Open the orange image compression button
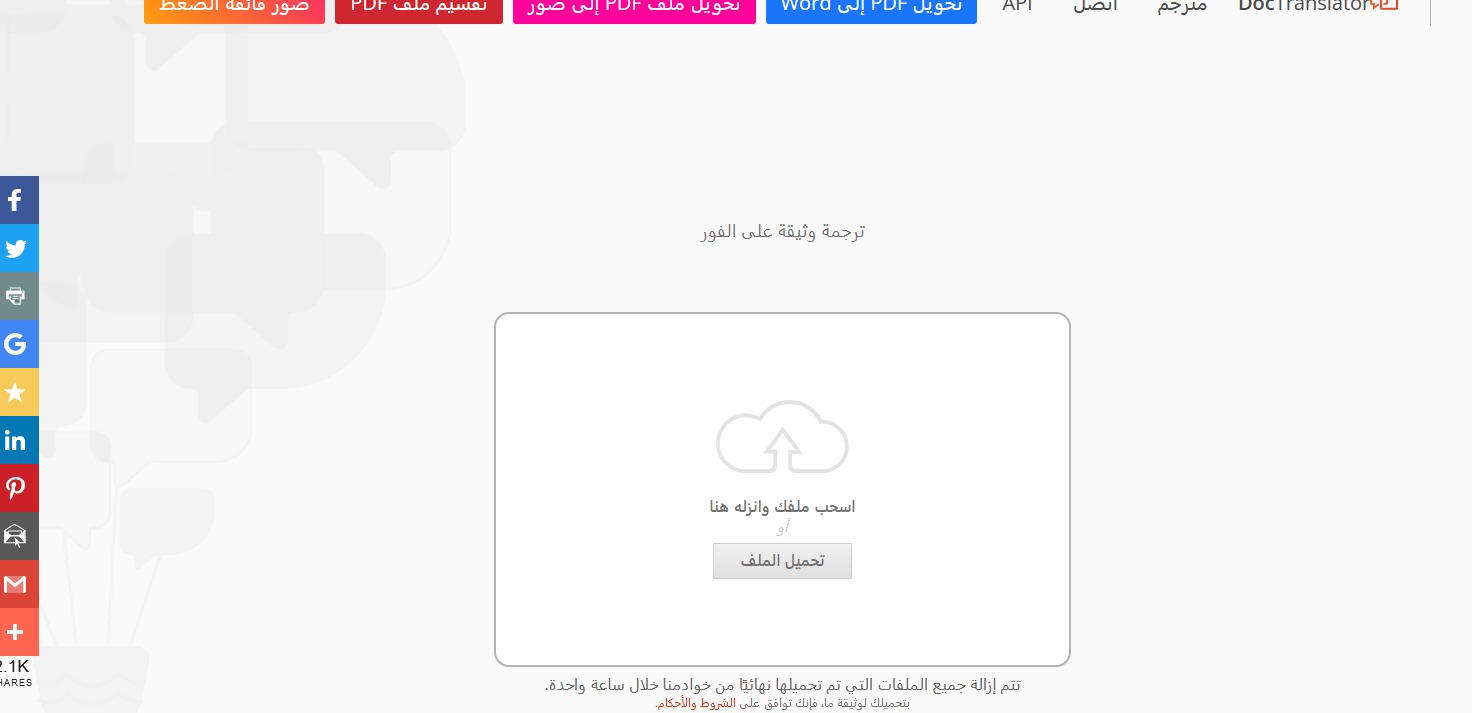The width and height of the screenshot is (1472, 713). (x=235, y=8)
